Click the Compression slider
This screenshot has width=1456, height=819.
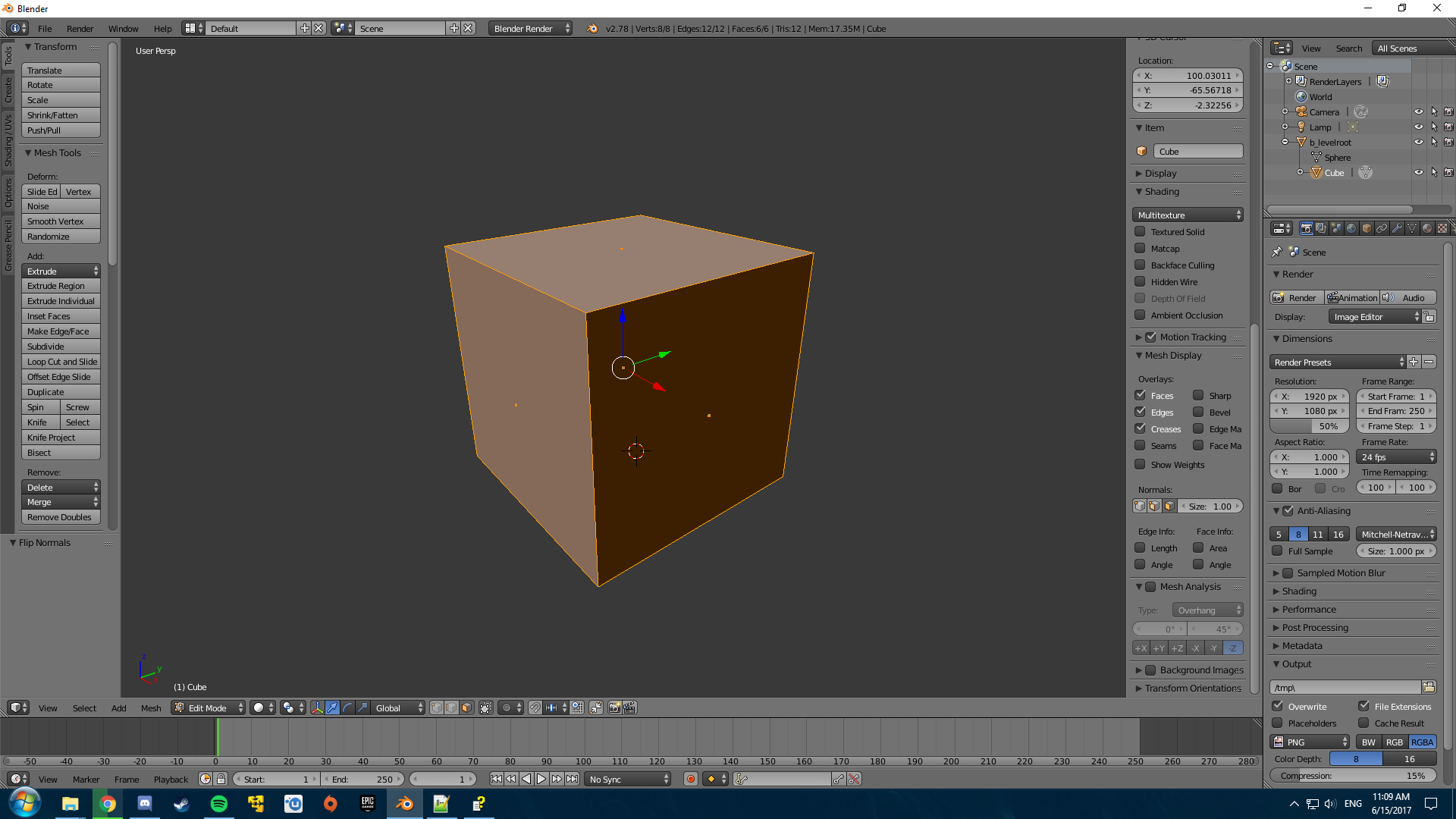coord(1353,776)
